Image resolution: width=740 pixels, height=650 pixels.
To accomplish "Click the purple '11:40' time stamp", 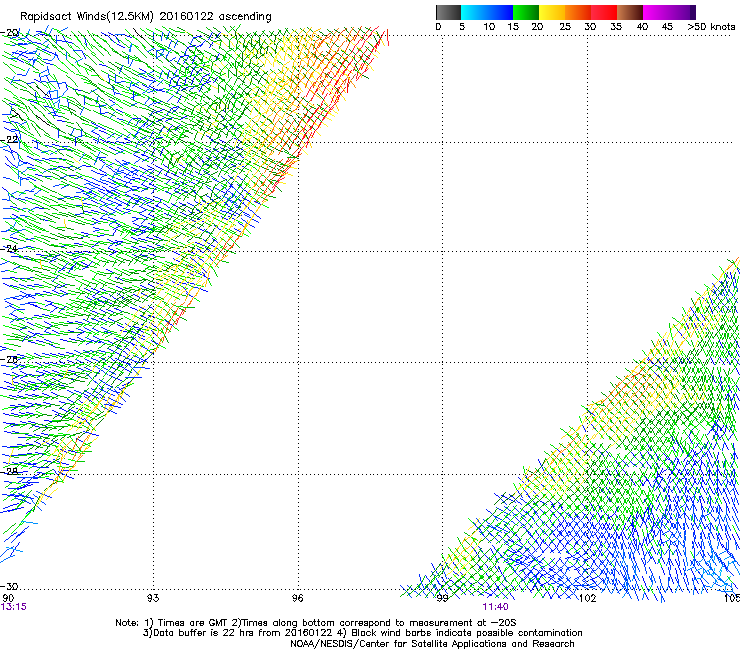I will 496,607.
